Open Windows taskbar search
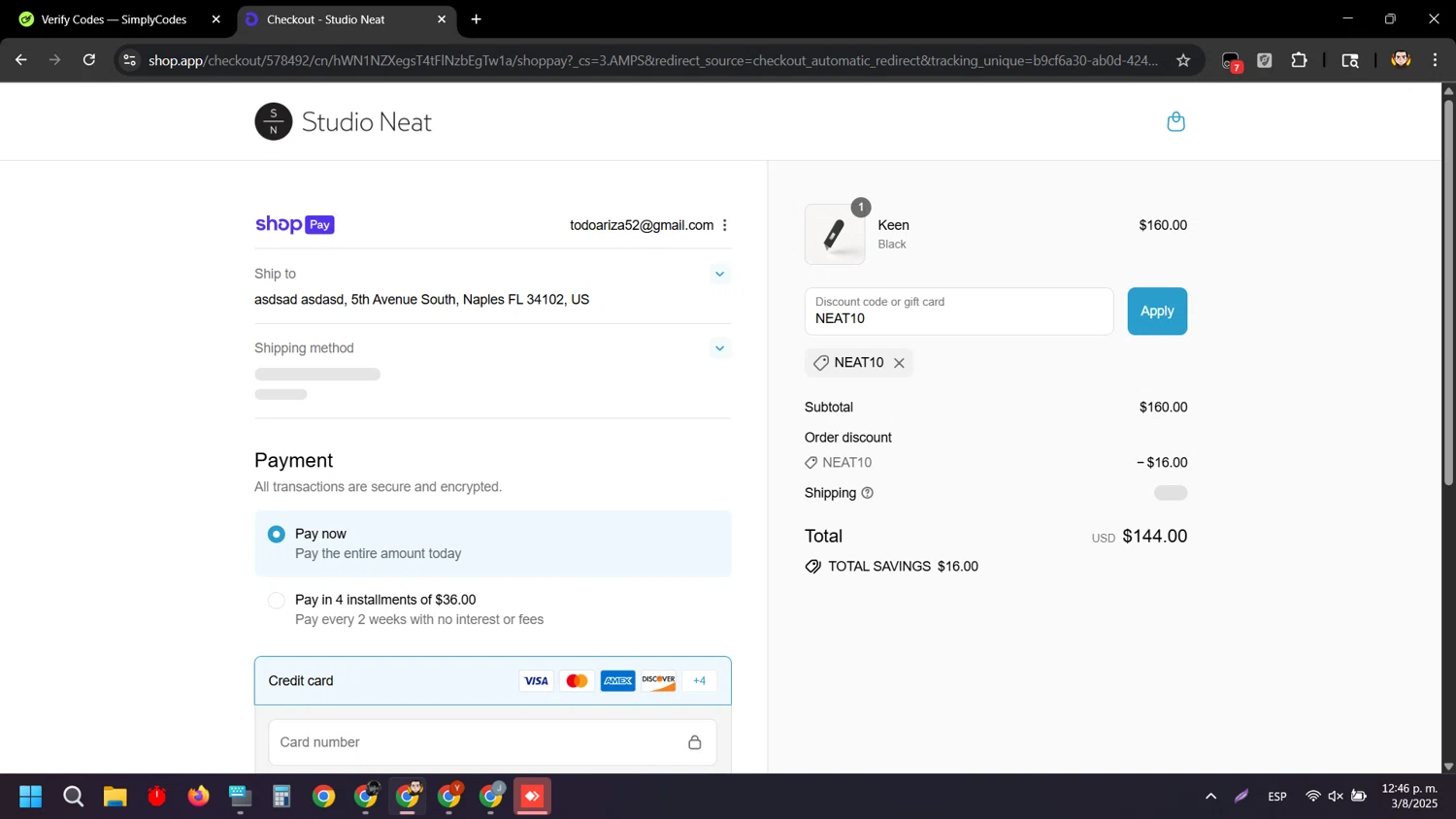The height and width of the screenshot is (819, 1456). coord(73,797)
